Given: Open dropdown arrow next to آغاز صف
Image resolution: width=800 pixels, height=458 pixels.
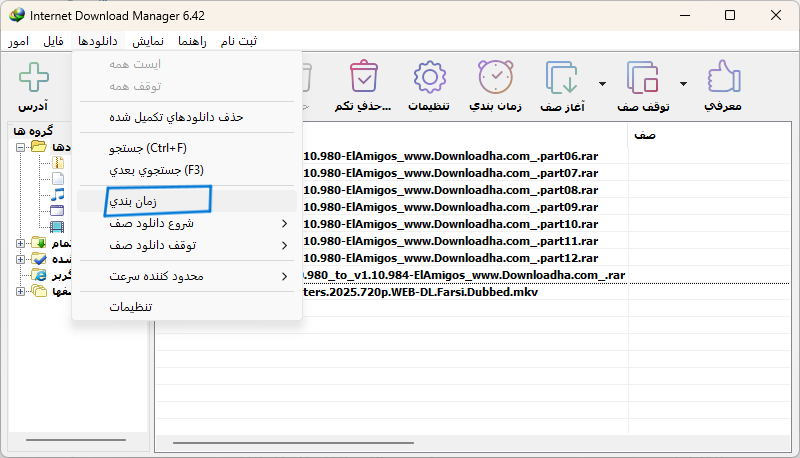Looking at the screenshot, I should pos(602,84).
